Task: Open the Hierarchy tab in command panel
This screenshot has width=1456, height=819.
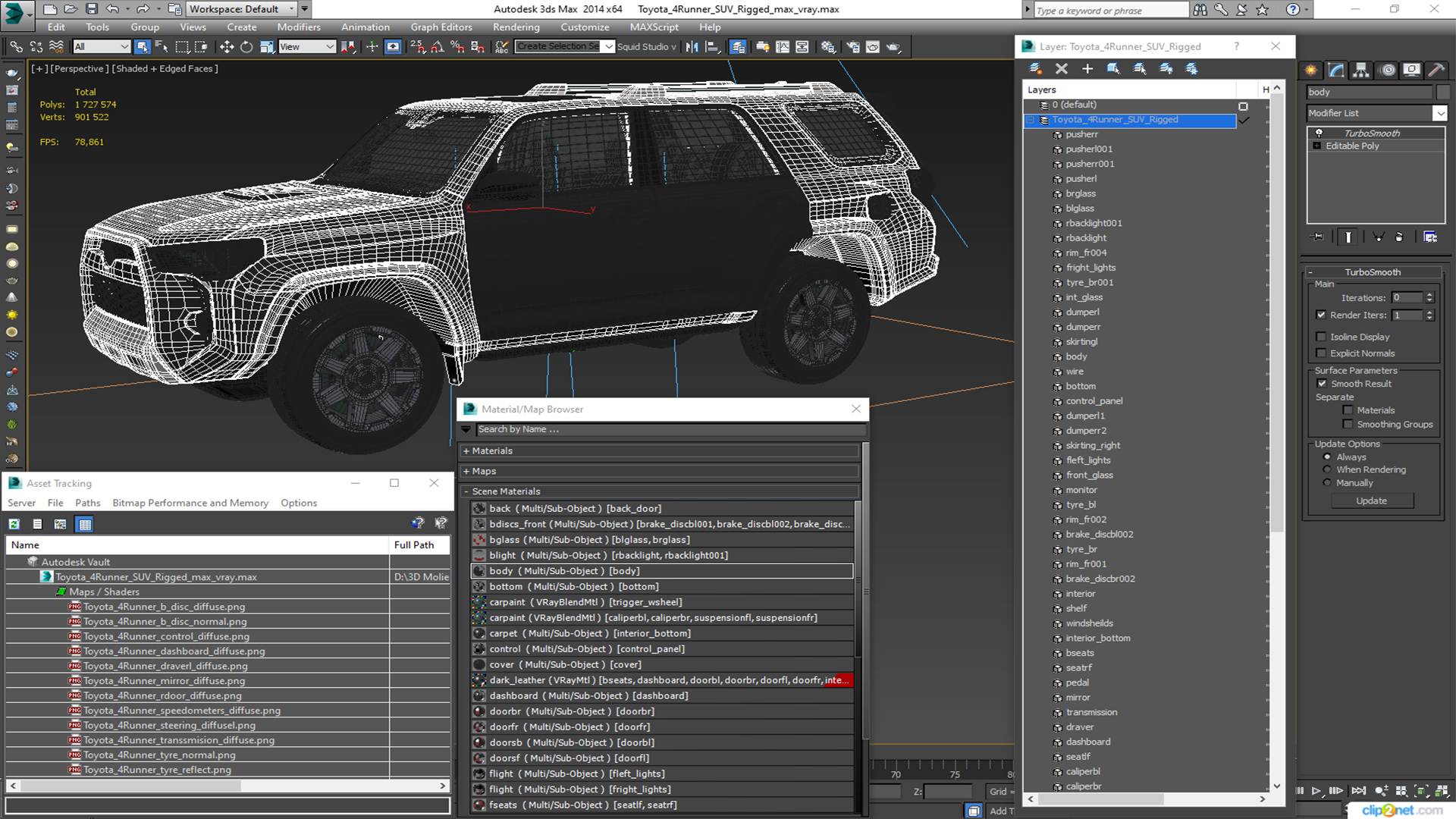Action: click(x=1361, y=71)
